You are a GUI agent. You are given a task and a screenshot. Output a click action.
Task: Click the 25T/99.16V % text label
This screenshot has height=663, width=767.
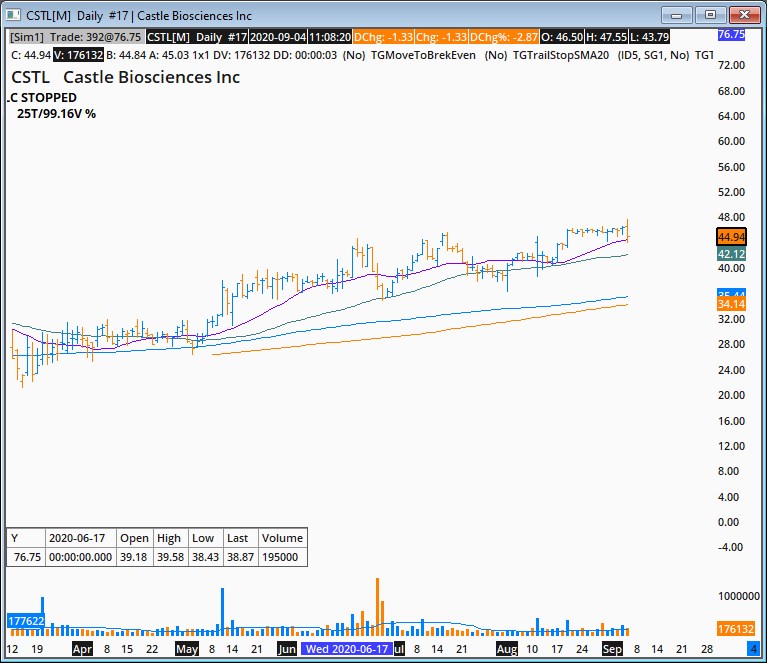click(x=56, y=114)
